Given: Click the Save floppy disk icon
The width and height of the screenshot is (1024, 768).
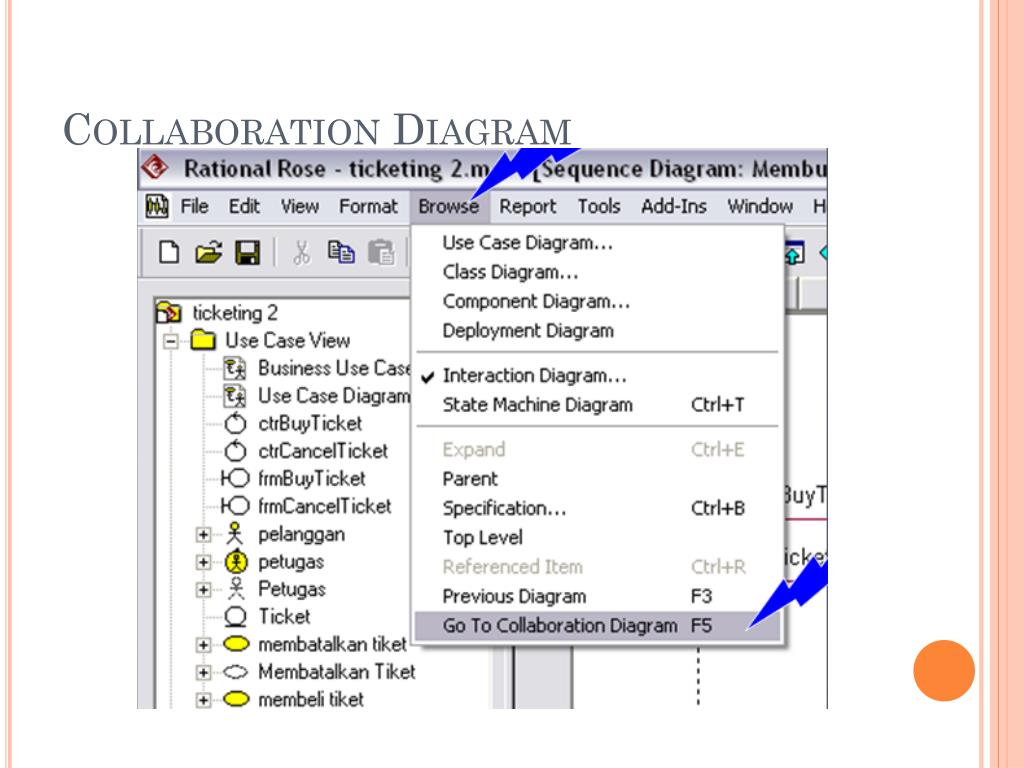Looking at the screenshot, I should [248, 252].
